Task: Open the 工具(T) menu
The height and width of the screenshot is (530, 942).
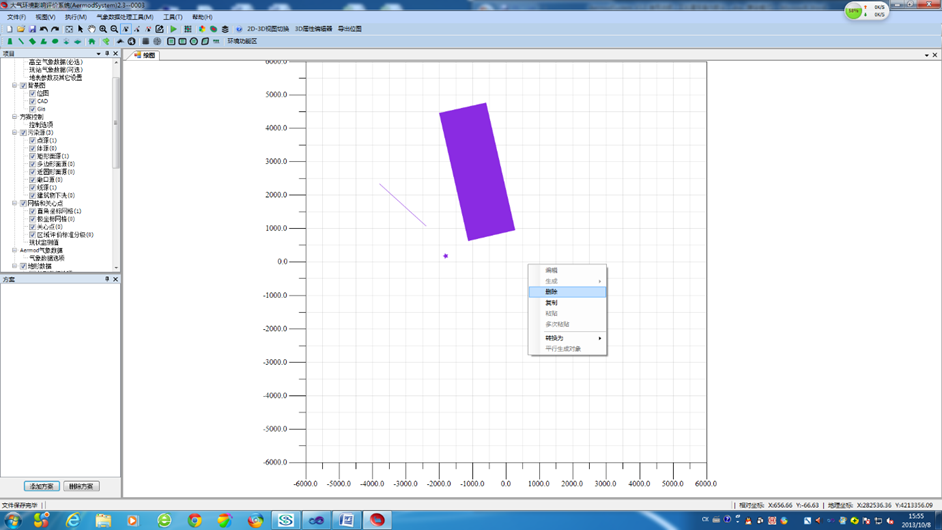Action: coord(173,17)
